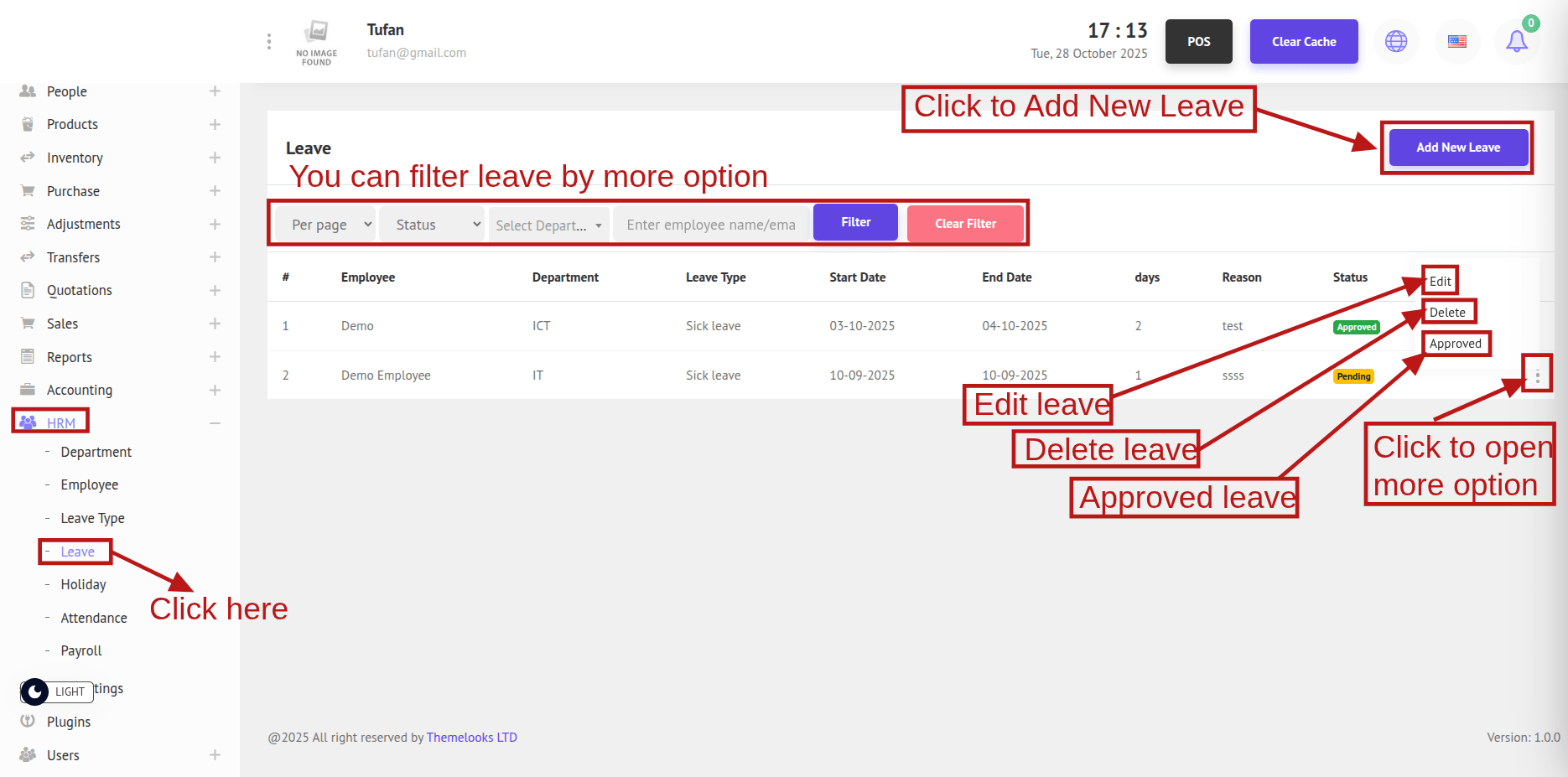
Task: Open the Select Department dropdown
Action: pyautogui.click(x=548, y=225)
